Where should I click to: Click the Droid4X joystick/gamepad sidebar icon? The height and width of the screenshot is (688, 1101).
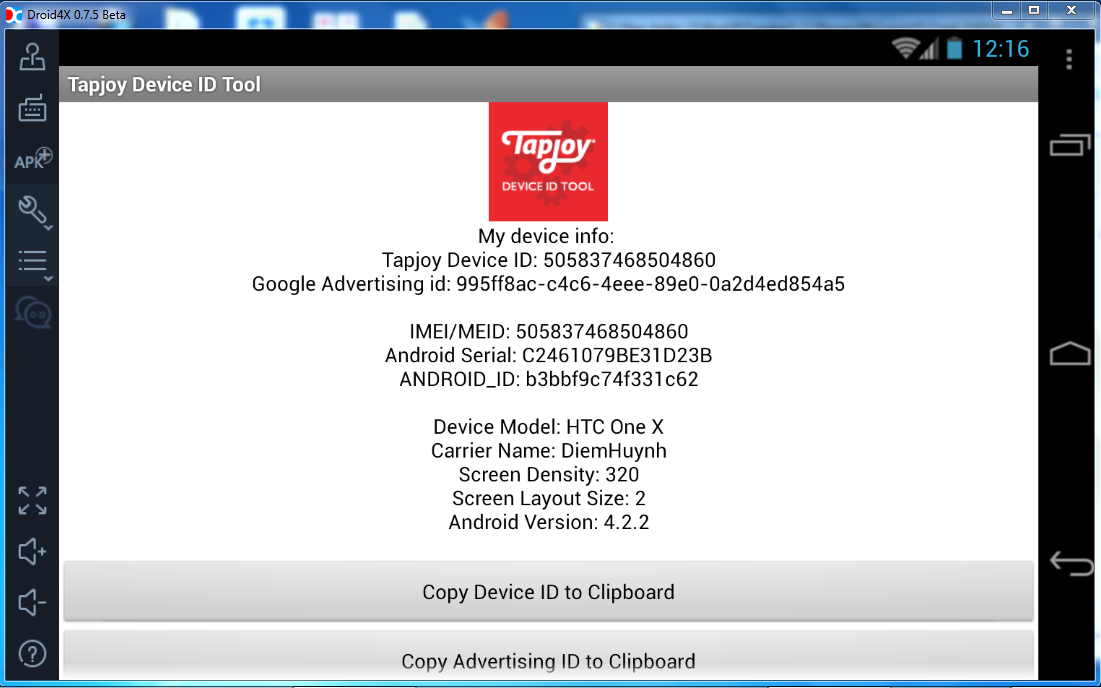click(x=32, y=57)
